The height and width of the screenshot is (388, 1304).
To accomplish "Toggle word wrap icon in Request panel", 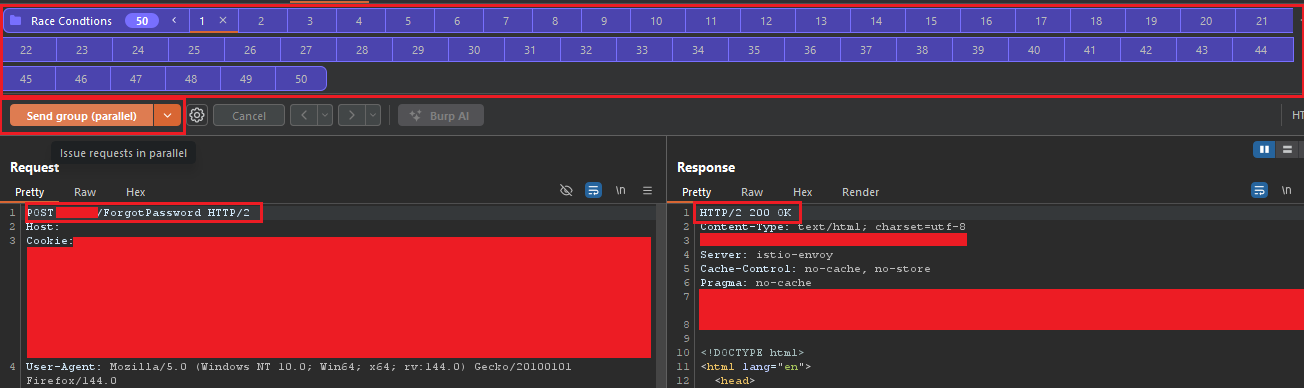I will pos(592,190).
